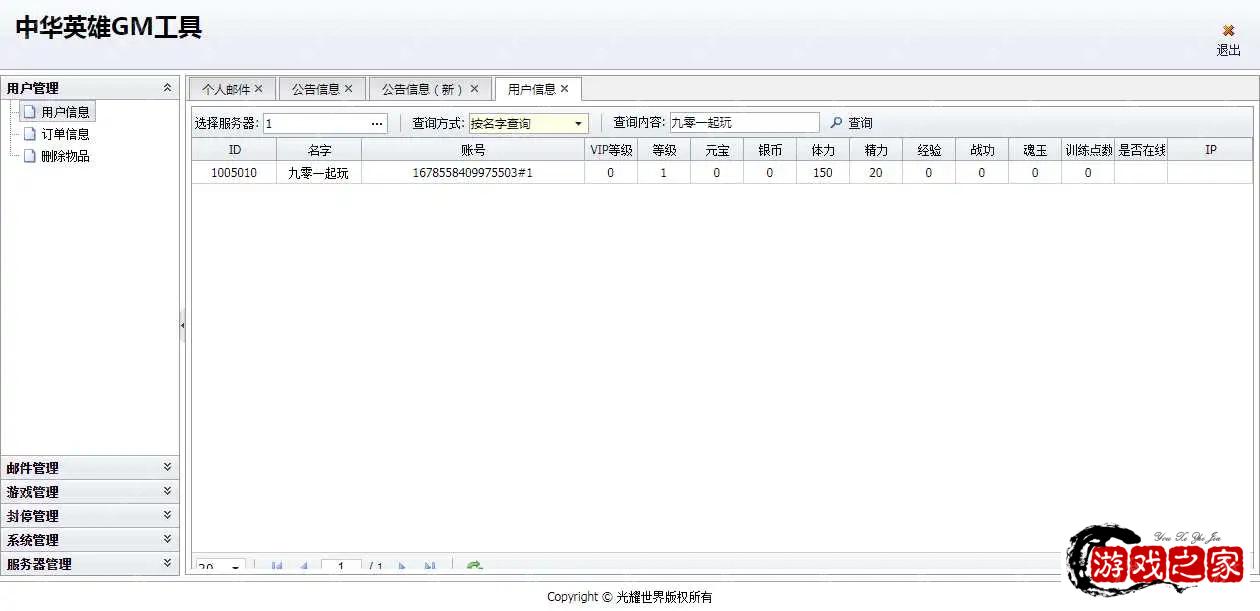Click the green refresh icon in pager
The height and width of the screenshot is (611, 1260).
(x=475, y=566)
